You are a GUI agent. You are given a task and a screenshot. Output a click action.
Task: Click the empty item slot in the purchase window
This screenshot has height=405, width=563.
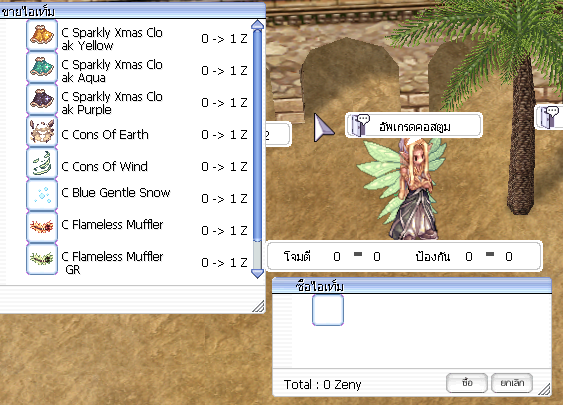click(x=328, y=310)
